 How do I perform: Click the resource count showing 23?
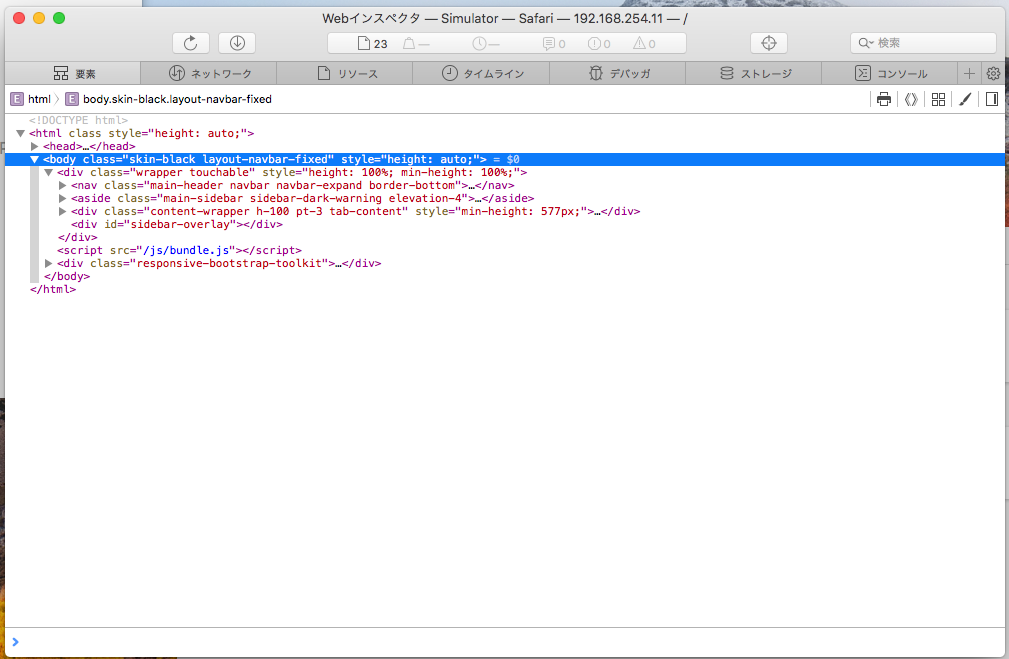click(x=373, y=43)
